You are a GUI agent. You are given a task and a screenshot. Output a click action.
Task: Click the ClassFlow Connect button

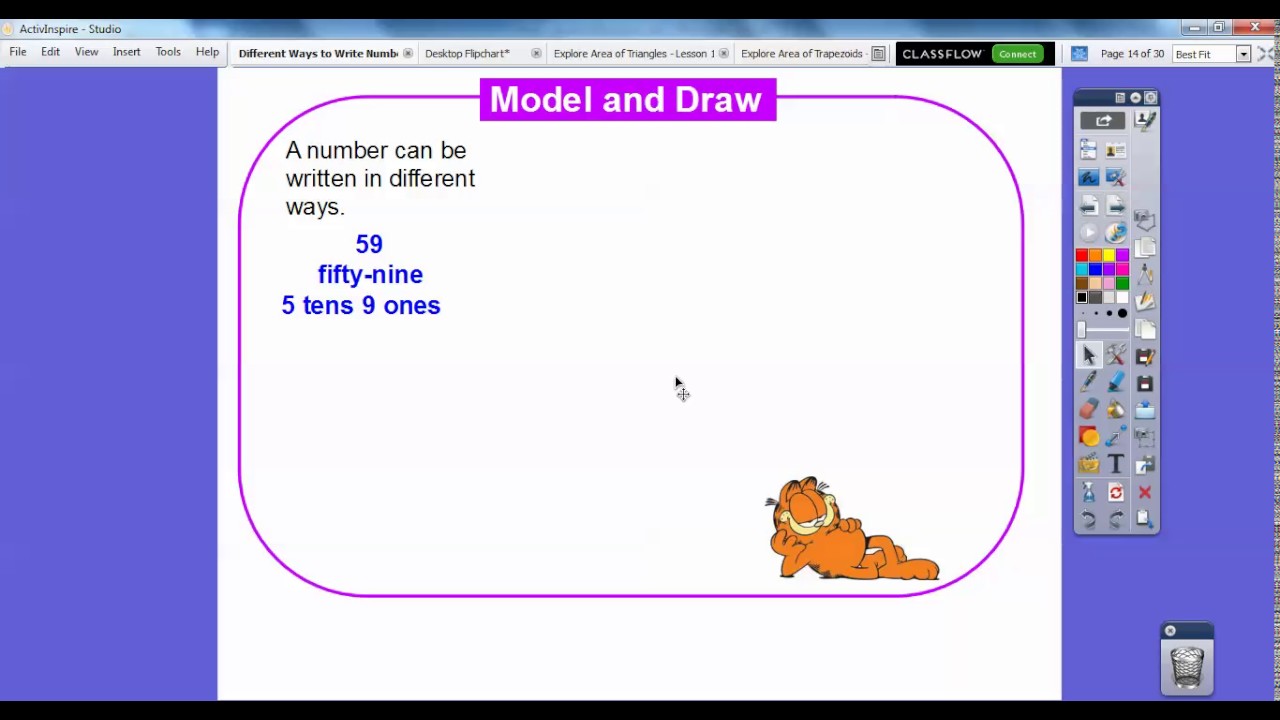tap(1018, 54)
